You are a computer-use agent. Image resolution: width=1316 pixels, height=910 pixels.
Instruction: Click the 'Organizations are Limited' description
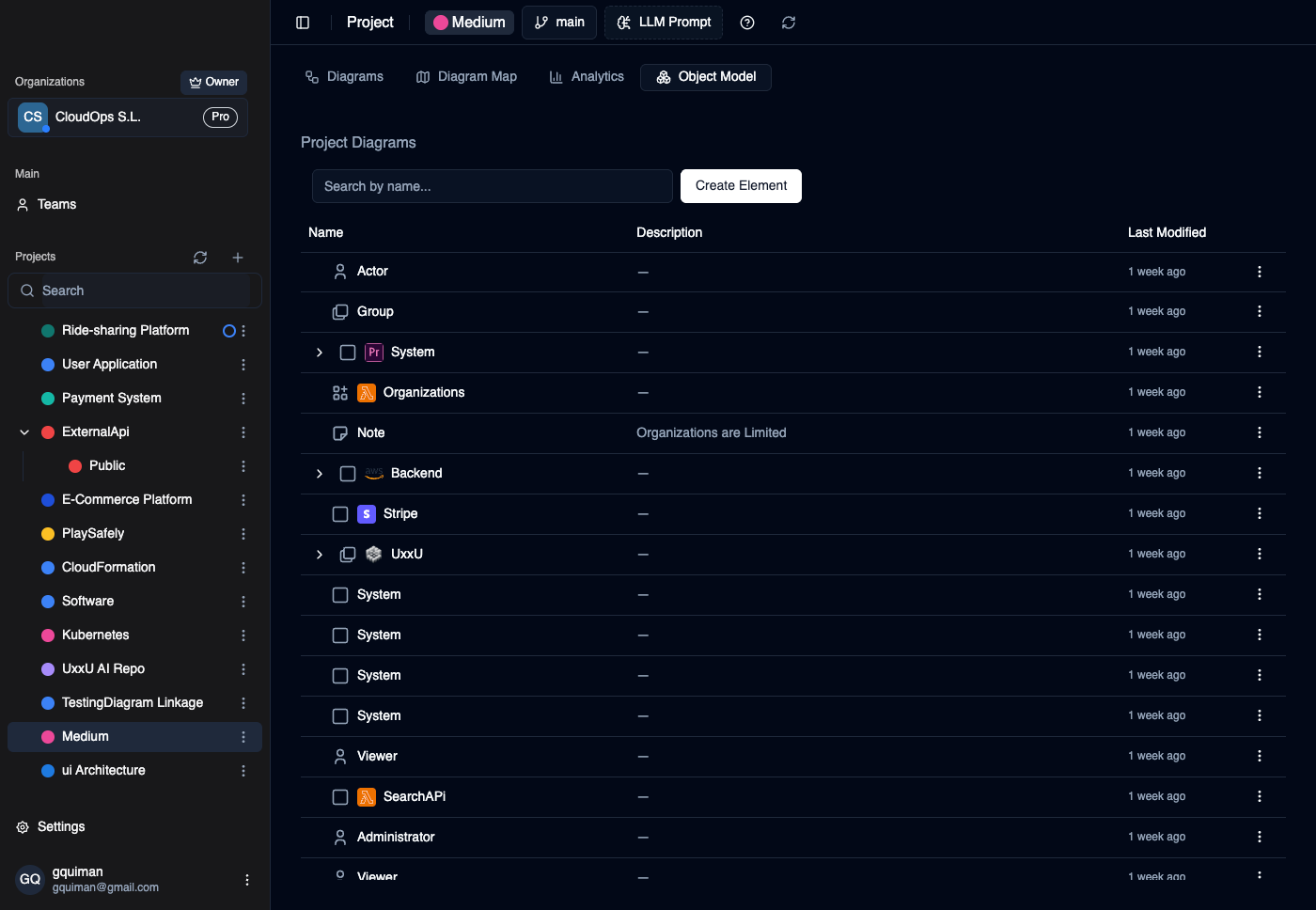click(712, 433)
